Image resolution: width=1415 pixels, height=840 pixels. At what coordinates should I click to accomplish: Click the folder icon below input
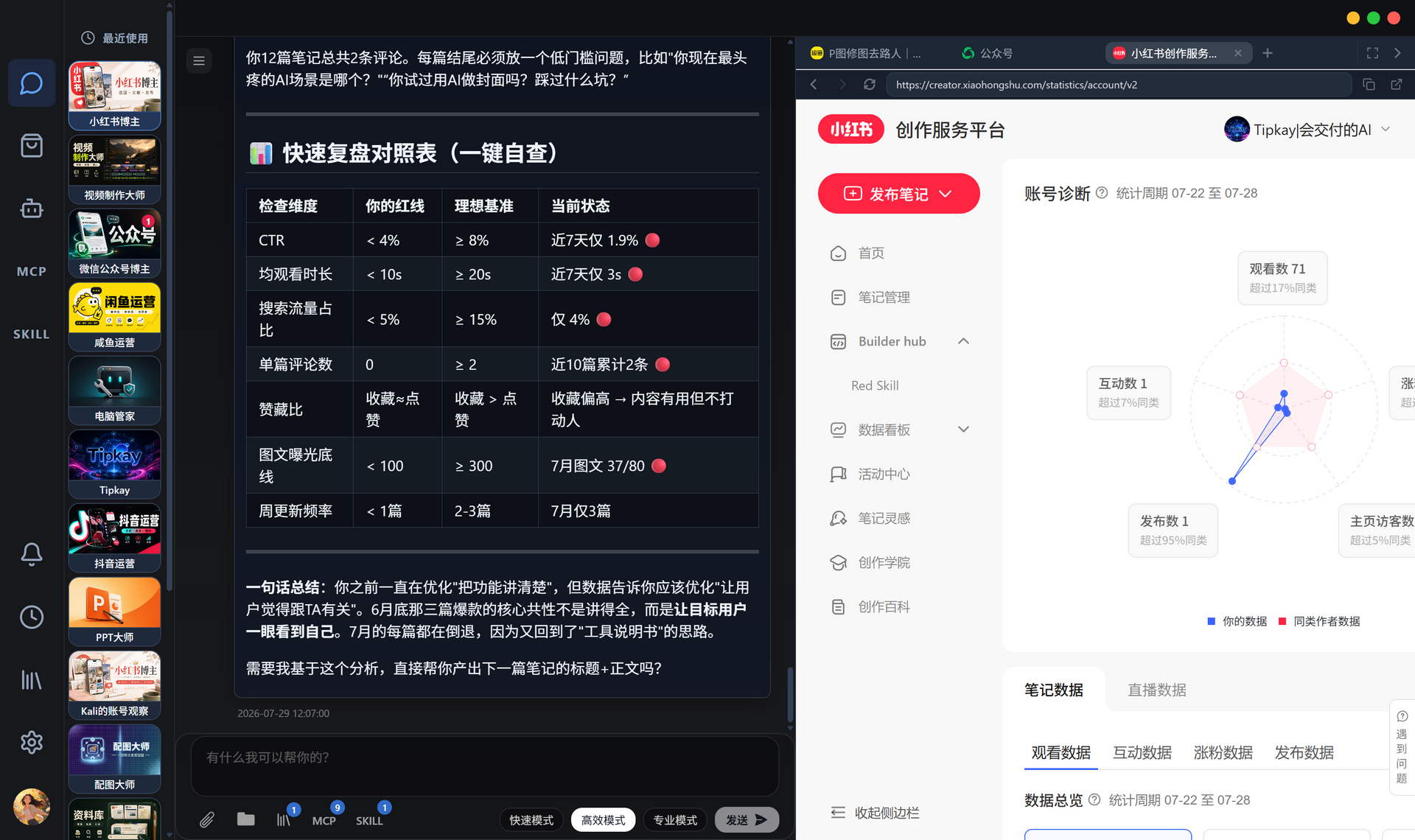click(245, 819)
